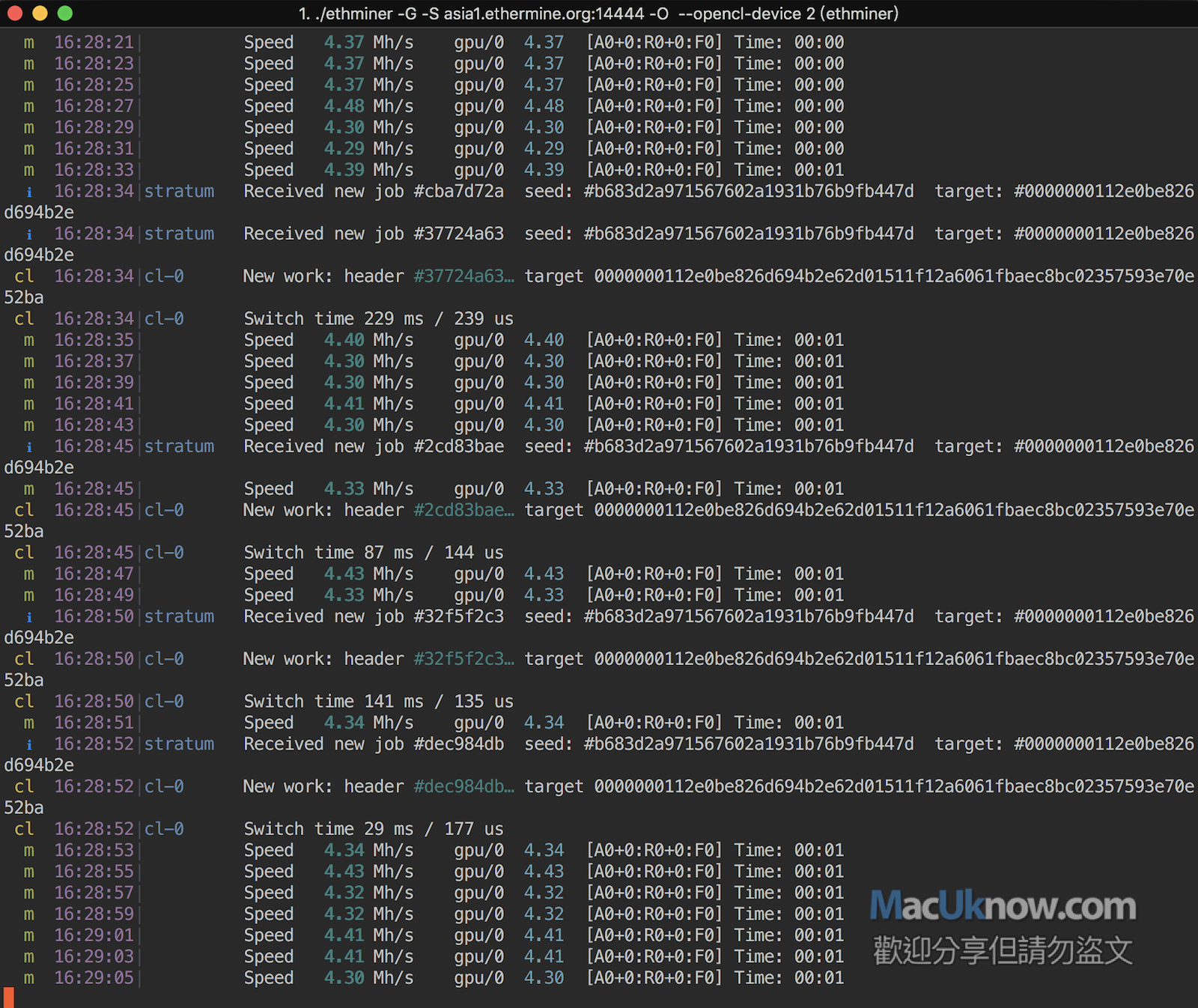Screen dimensions: 1198x1008
Task: Click the 'stratum' label at 16:28:50
Action: click(179, 617)
